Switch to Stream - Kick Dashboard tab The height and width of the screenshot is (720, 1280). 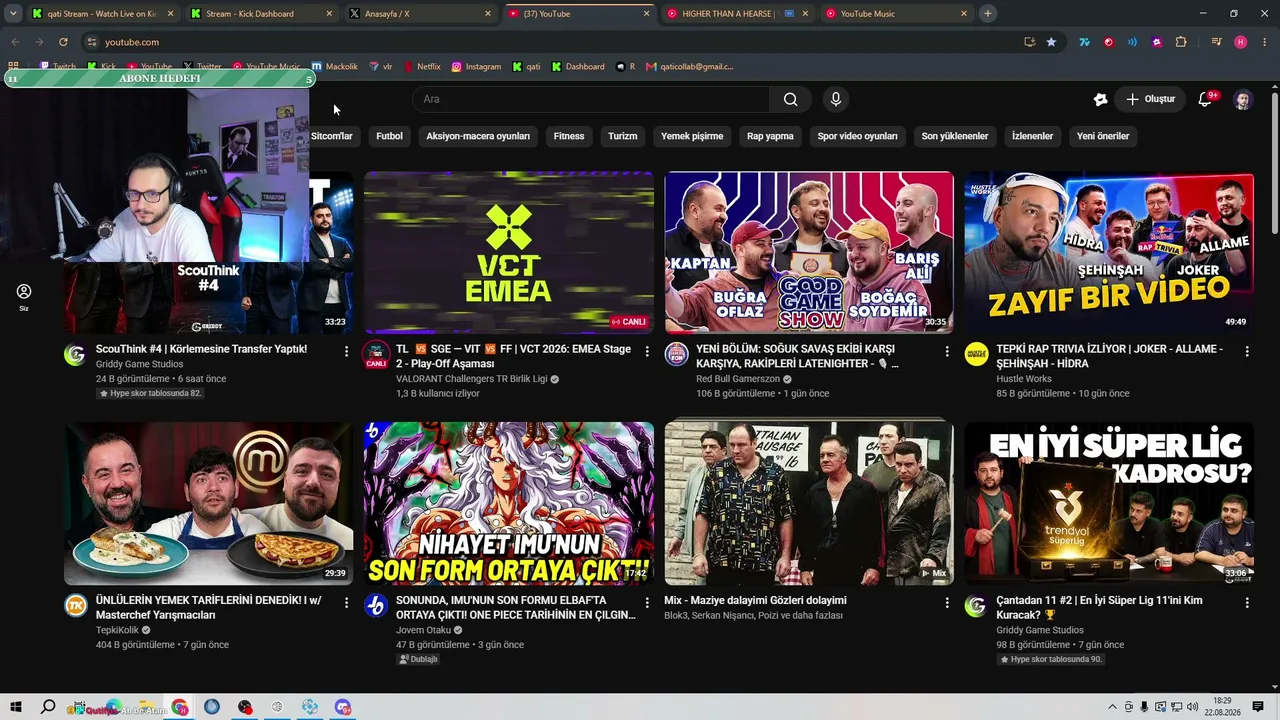click(x=260, y=14)
